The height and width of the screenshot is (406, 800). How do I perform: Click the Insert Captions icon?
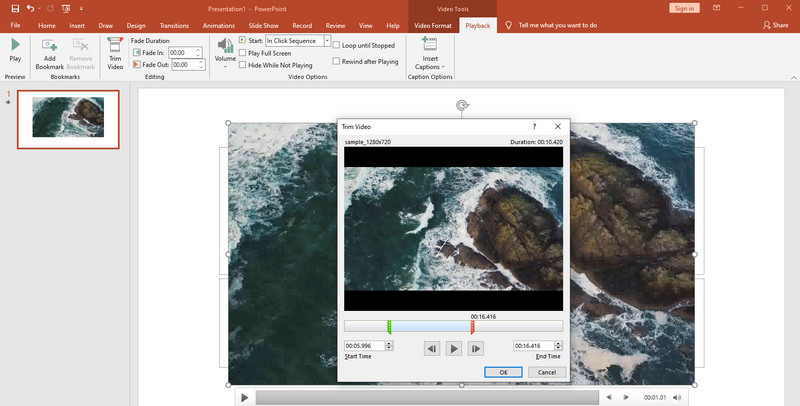[430, 46]
